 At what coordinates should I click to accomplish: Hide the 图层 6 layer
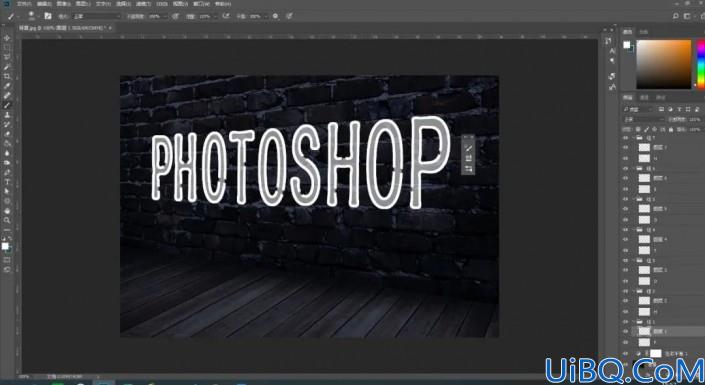coord(625,178)
